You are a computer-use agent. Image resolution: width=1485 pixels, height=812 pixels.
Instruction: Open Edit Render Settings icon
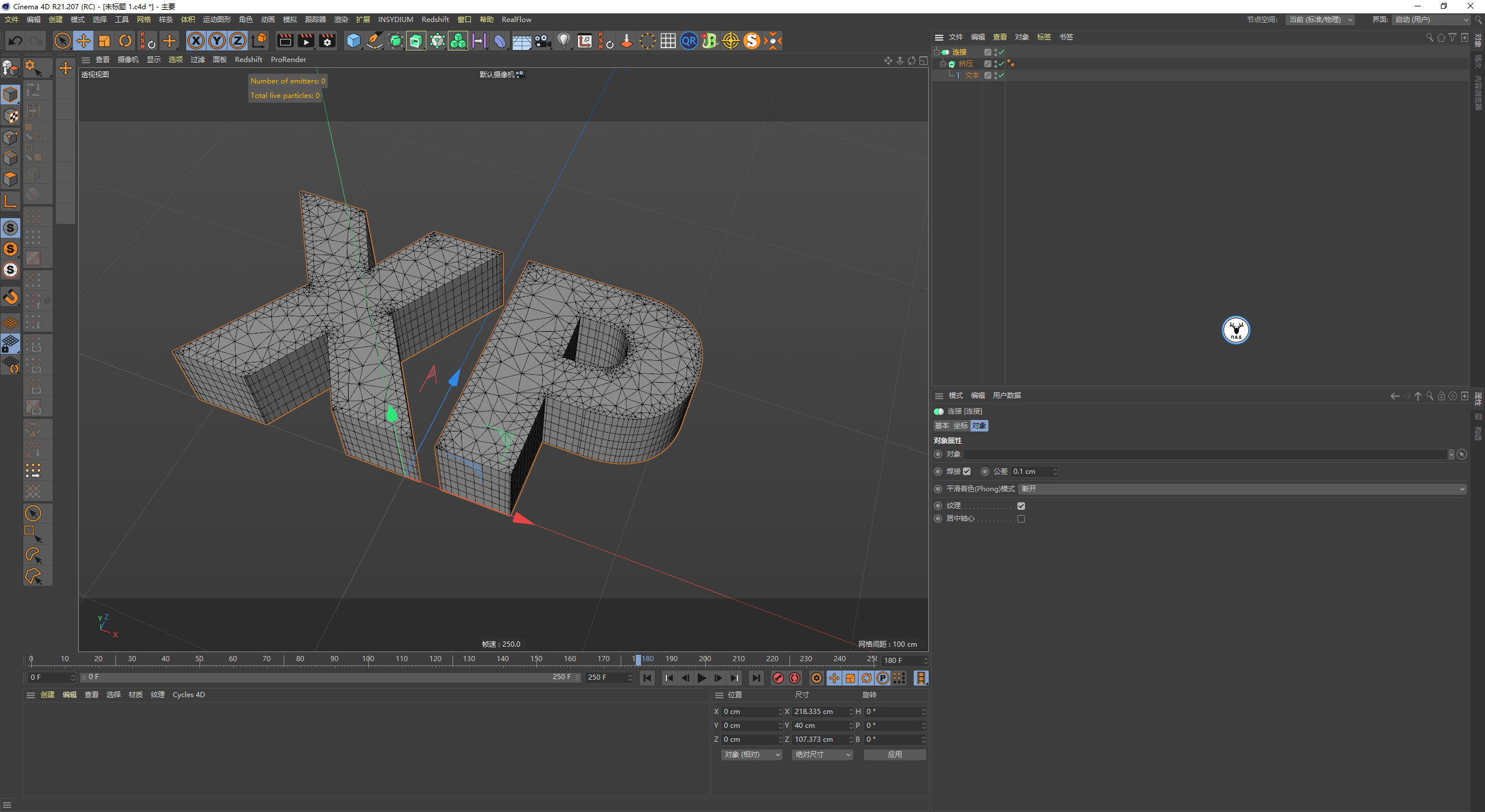[327, 41]
